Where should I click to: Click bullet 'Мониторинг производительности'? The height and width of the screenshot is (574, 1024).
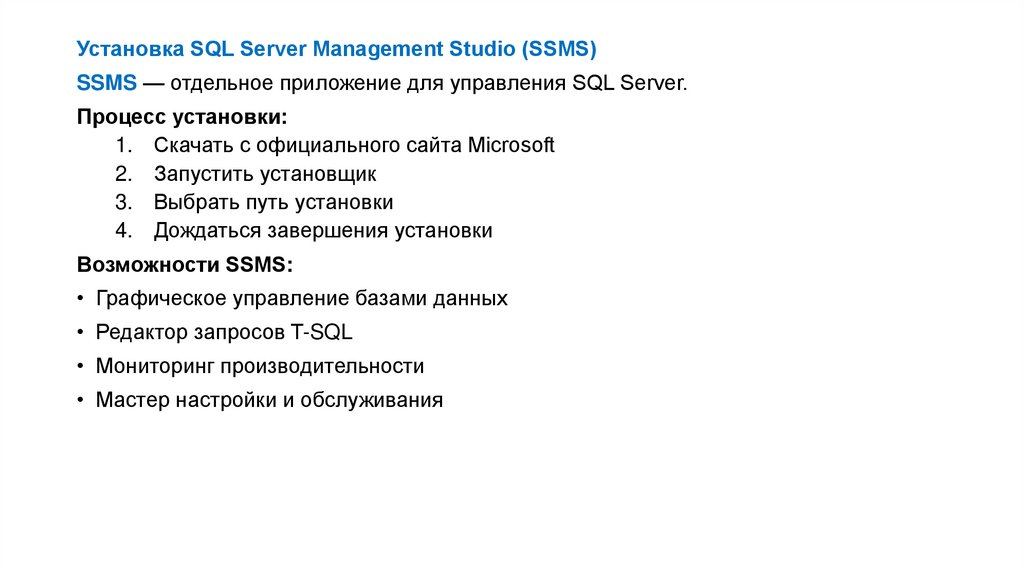click(x=260, y=366)
